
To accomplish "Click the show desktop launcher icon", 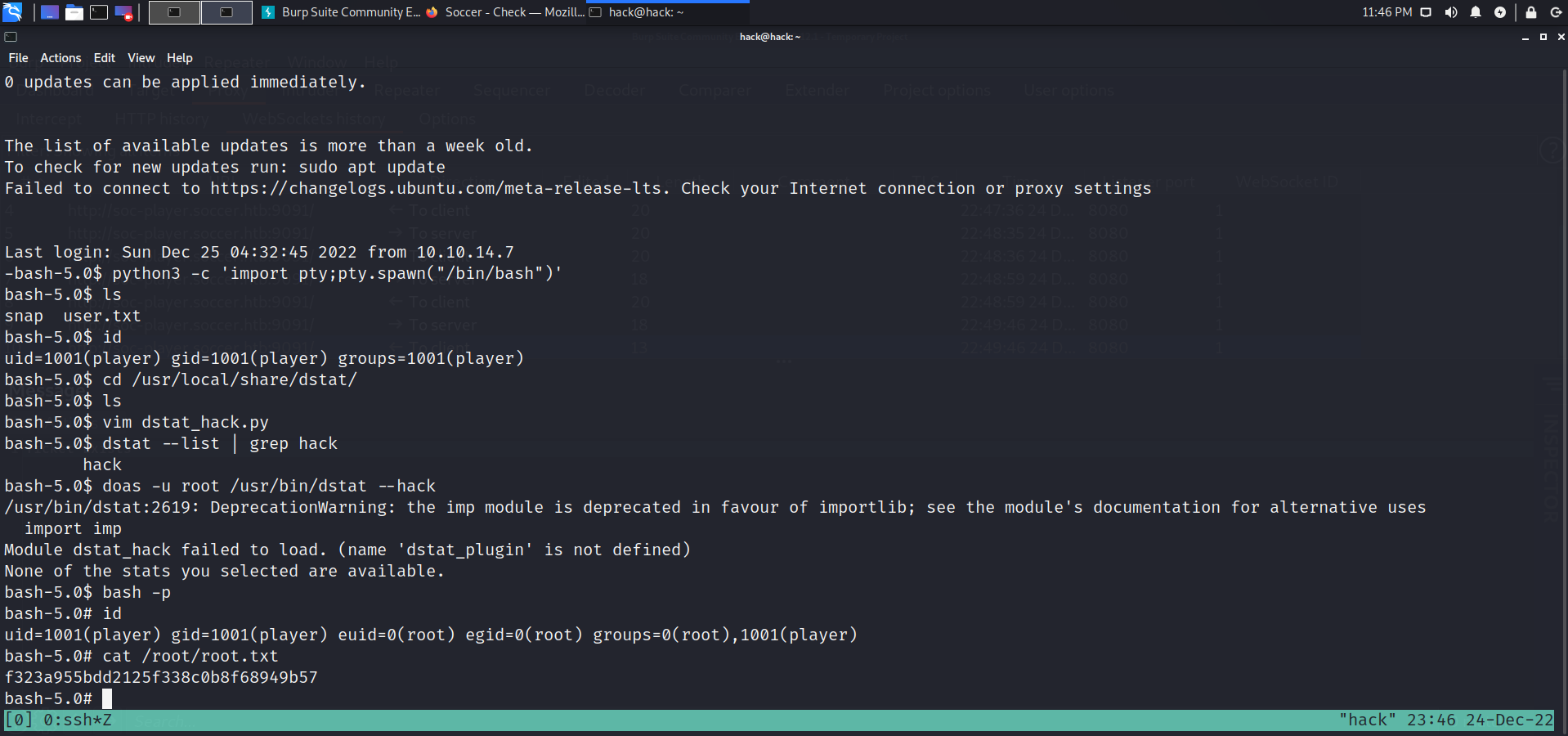I will [x=50, y=12].
